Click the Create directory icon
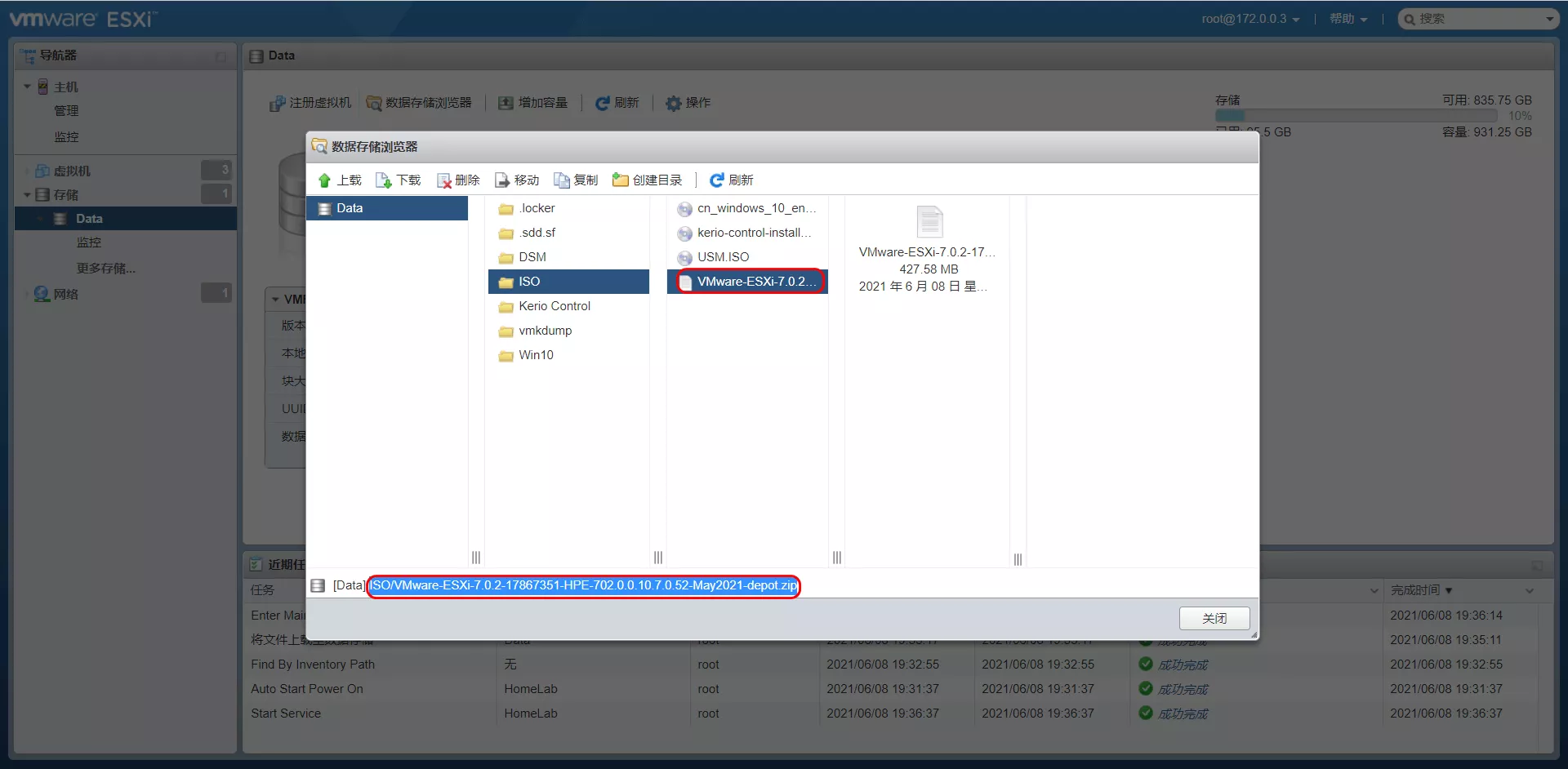Image resolution: width=1568 pixels, height=769 pixels. click(x=621, y=180)
